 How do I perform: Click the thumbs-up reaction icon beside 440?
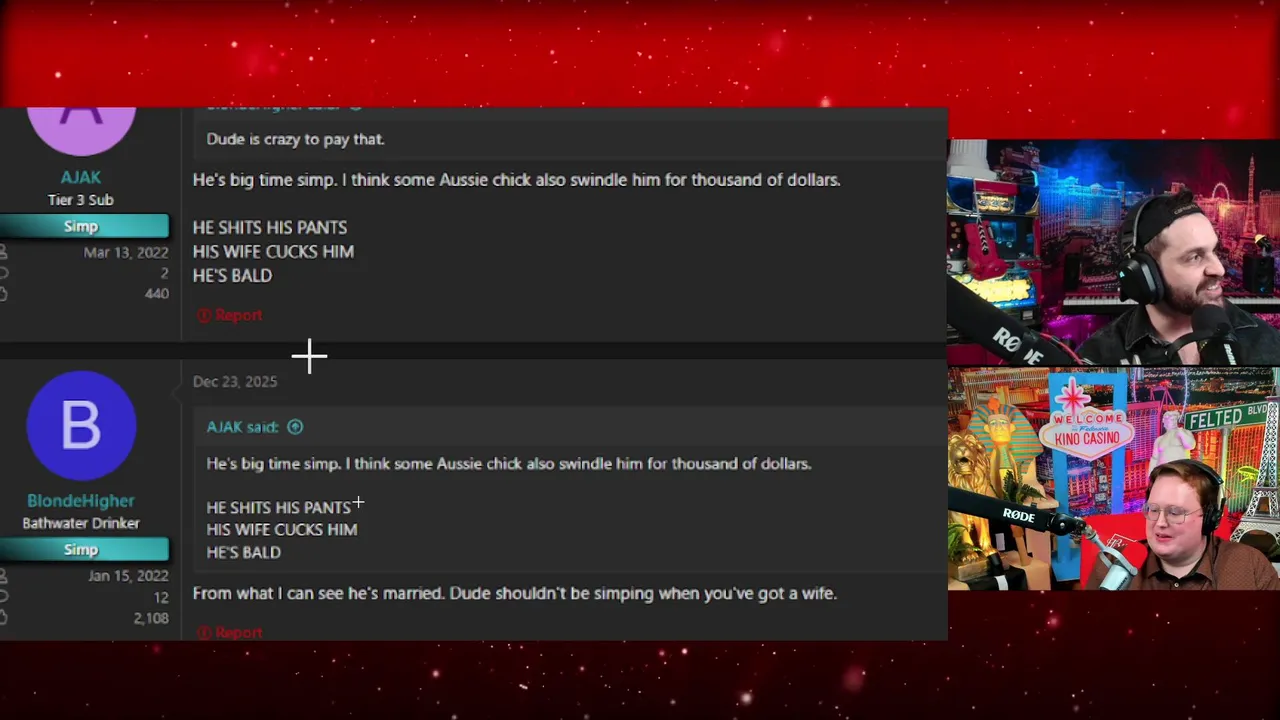click(x=3, y=293)
